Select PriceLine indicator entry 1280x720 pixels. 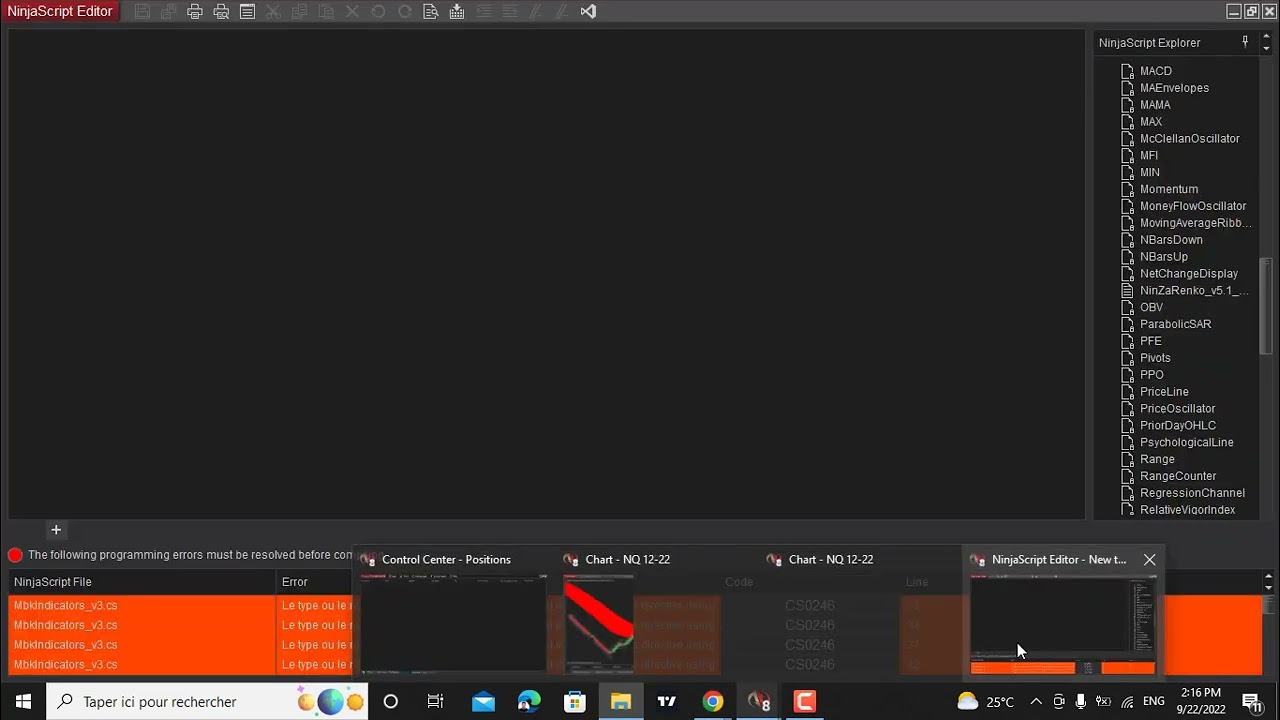[1164, 392]
